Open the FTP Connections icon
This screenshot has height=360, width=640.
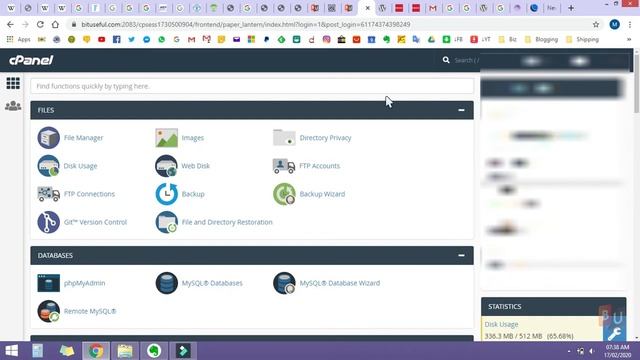[x=49, y=194]
